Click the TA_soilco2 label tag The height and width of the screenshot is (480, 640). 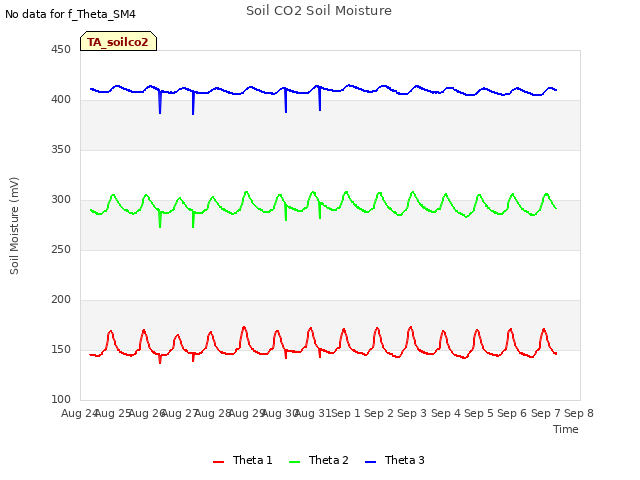click(x=118, y=41)
